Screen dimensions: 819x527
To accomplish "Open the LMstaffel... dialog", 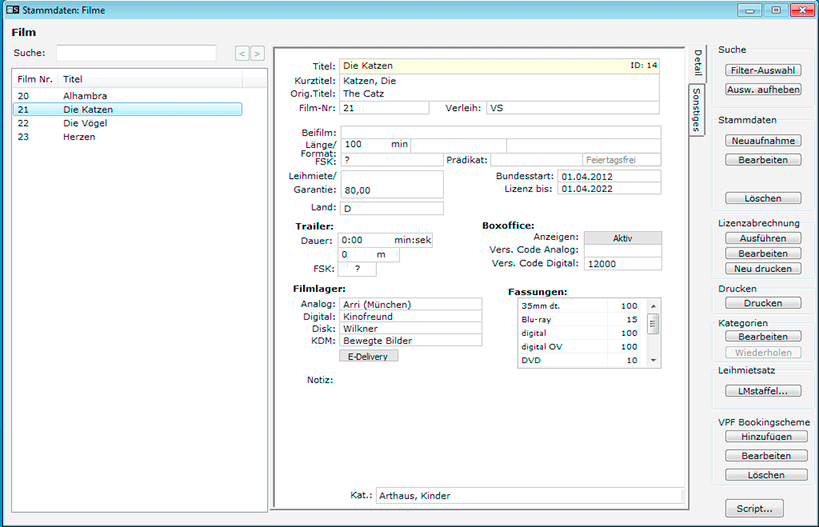I will tap(763, 391).
